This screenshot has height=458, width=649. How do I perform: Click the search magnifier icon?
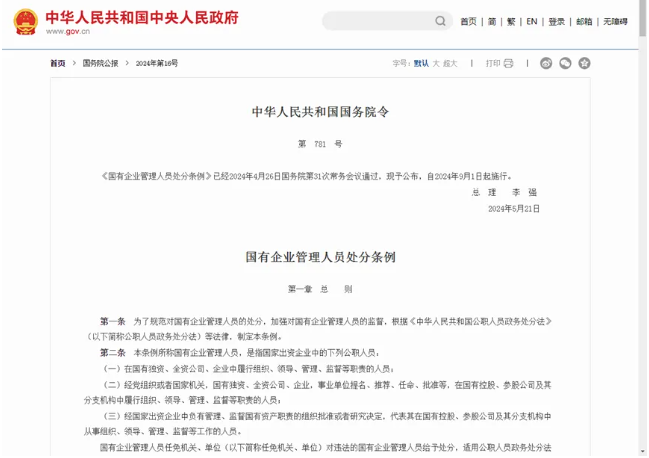440,21
